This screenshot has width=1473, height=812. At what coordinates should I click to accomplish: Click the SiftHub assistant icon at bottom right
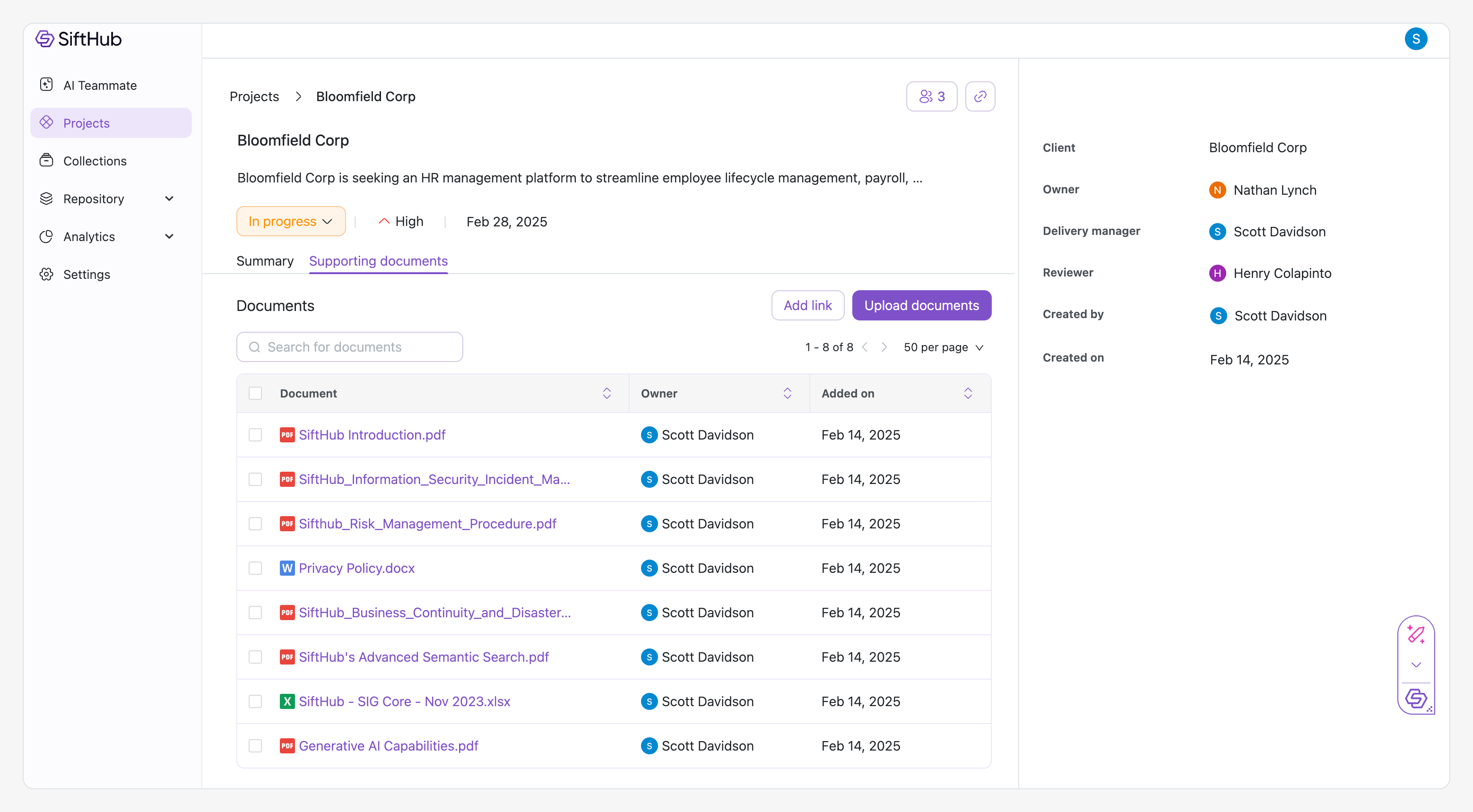click(1416, 698)
